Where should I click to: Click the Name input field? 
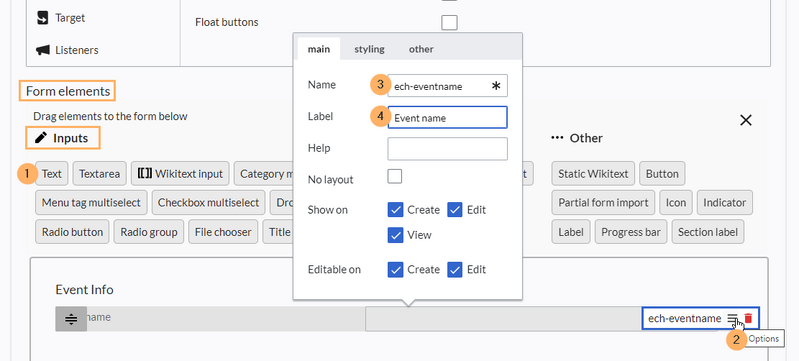point(447,86)
